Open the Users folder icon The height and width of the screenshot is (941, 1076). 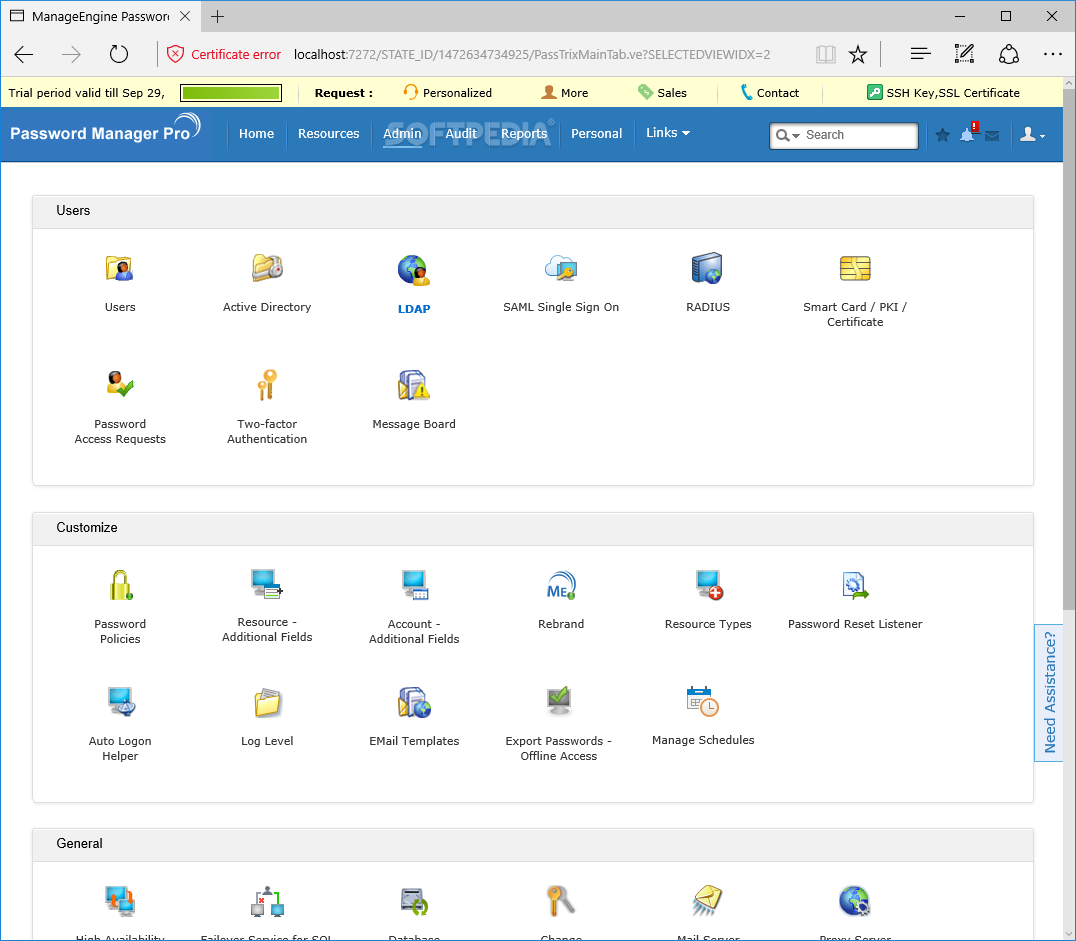pyautogui.click(x=119, y=268)
